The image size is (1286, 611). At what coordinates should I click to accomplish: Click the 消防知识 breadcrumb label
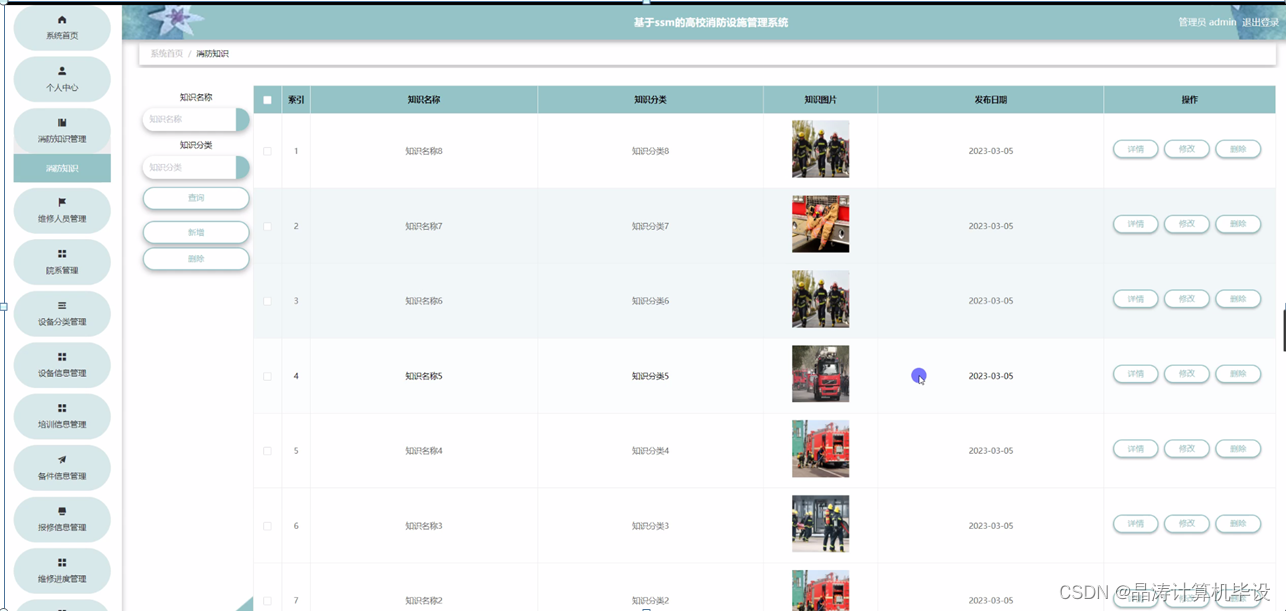tap(212, 53)
